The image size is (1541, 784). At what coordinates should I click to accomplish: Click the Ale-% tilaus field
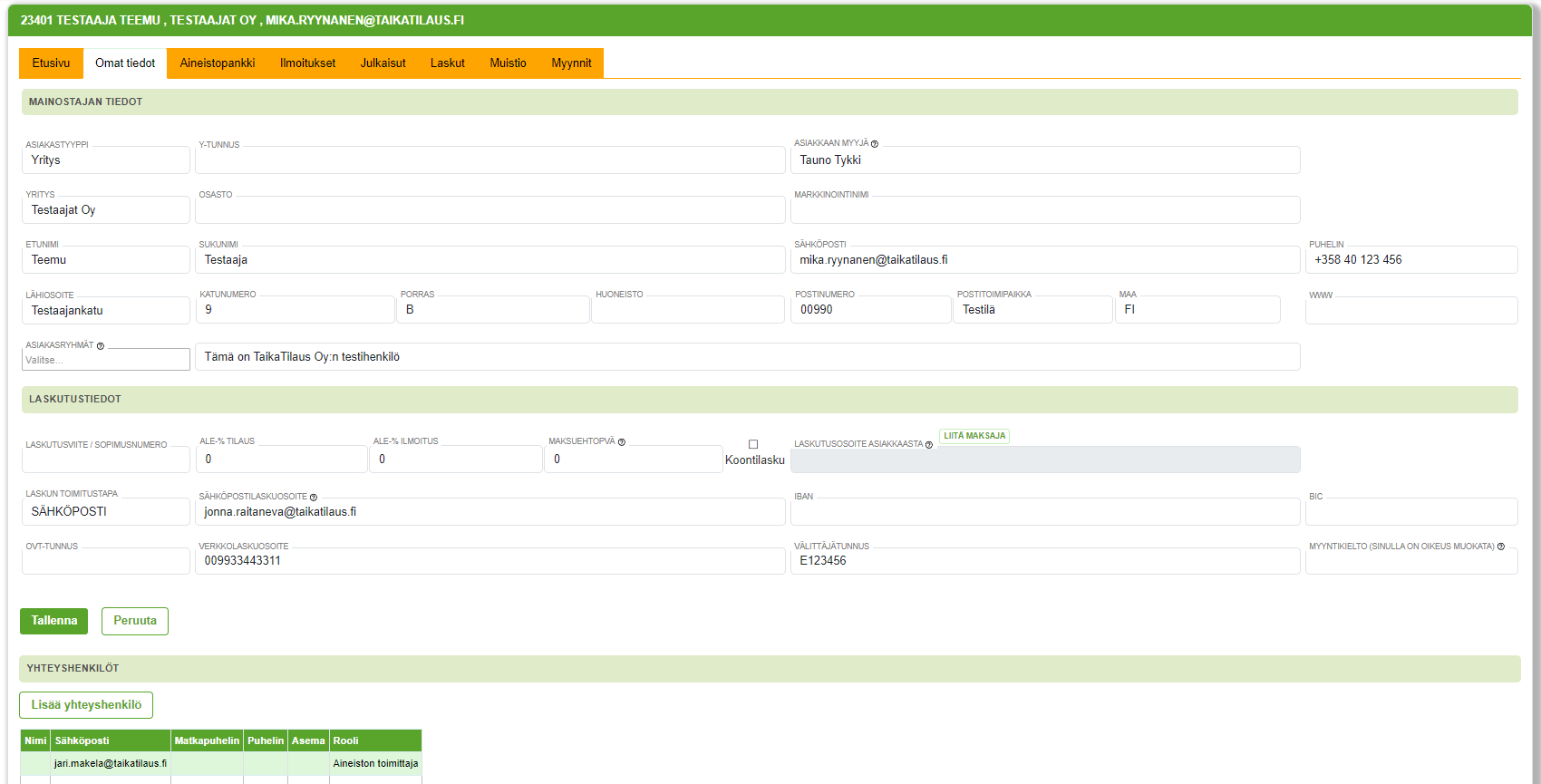click(x=282, y=460)
